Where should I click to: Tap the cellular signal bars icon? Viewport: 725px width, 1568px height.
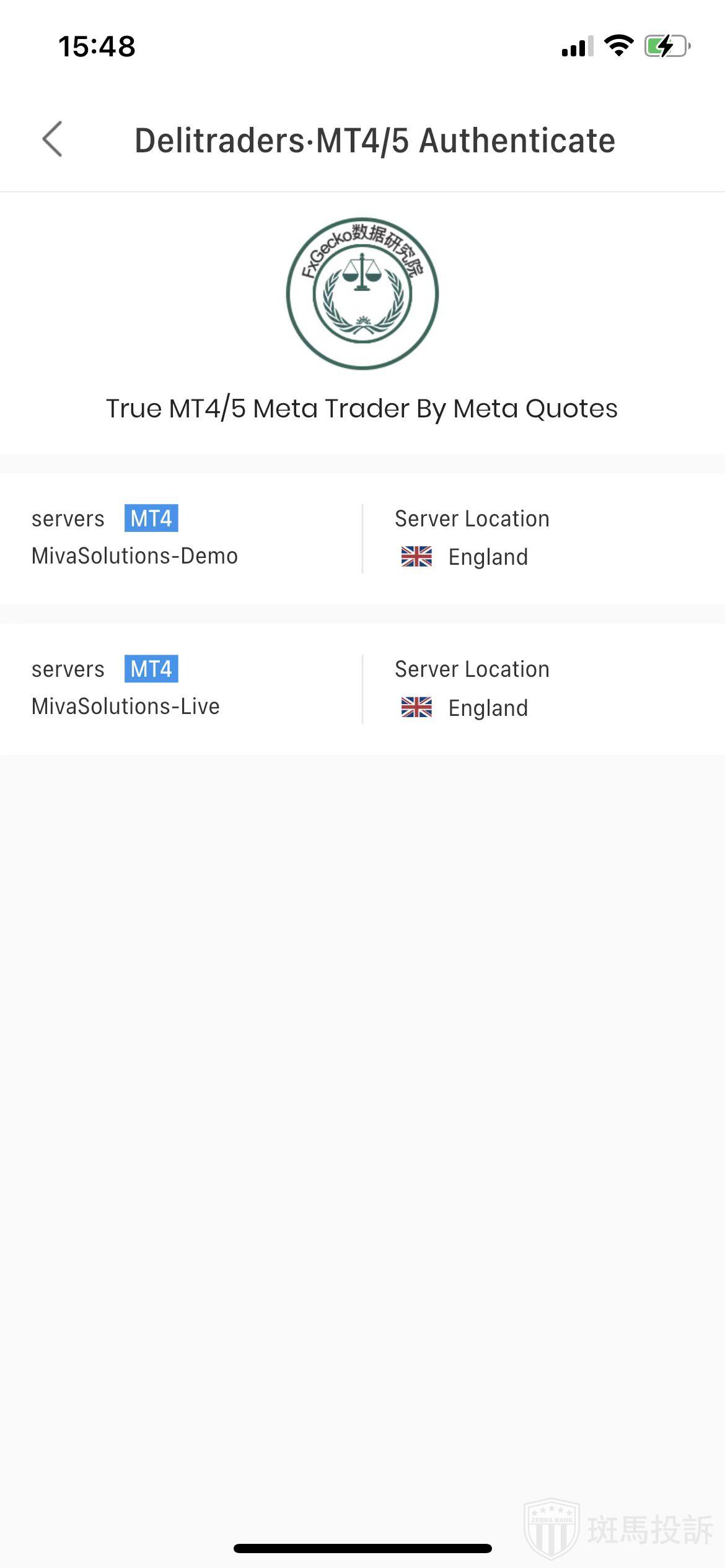(577, 46)
